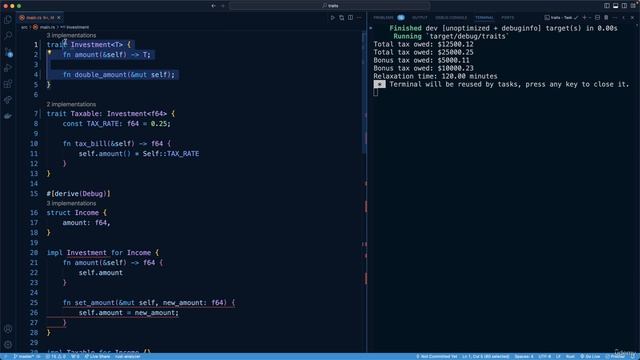640x360 pixels.
Task: Click the git branch in status bar
Action: point(24,356)
